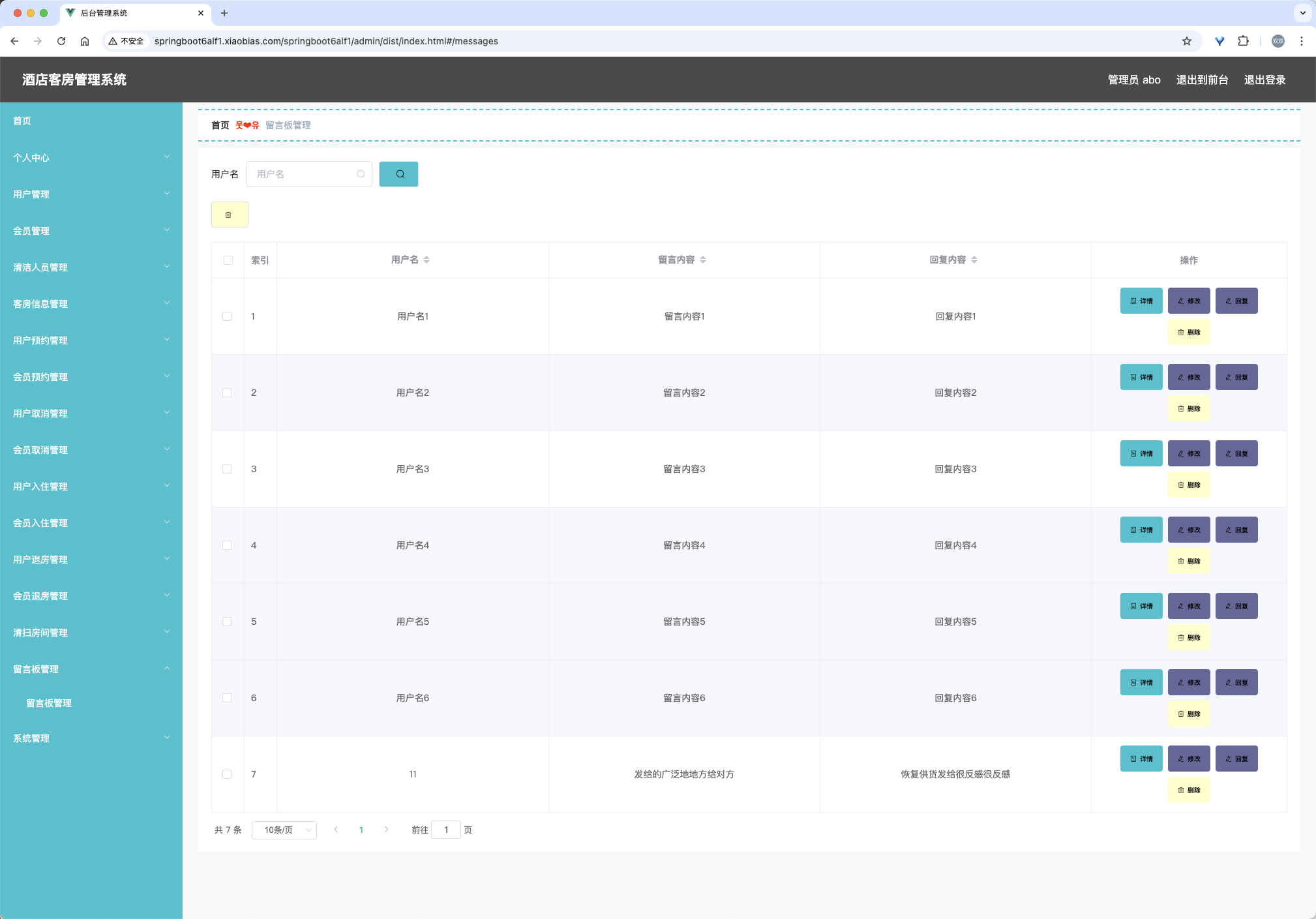
Task: Open 详情 for row 用户名3
Action: (1141, 453)
